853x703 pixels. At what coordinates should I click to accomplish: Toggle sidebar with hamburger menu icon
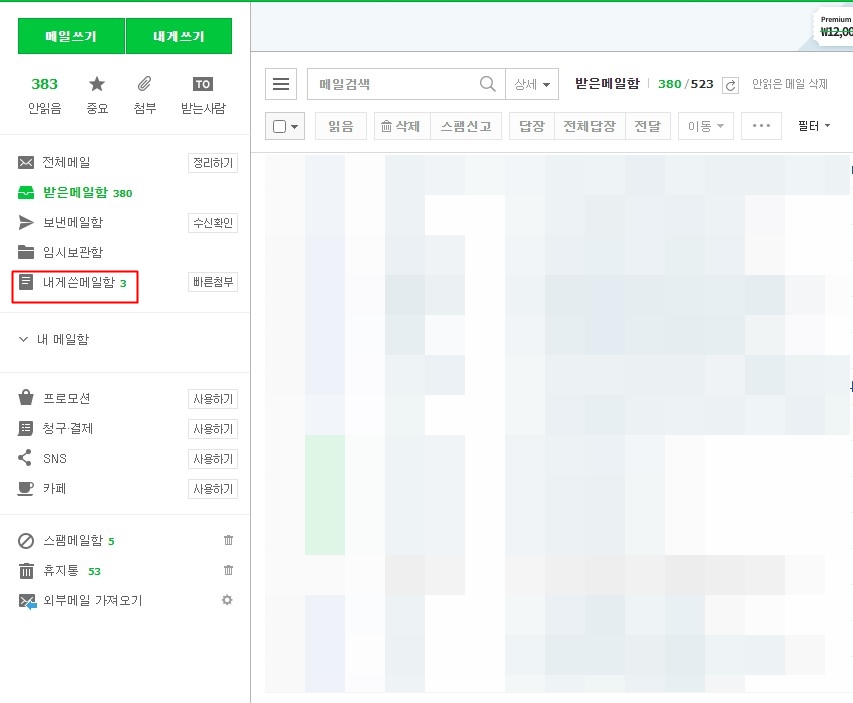pyautogui.click(x=281, y=84)
